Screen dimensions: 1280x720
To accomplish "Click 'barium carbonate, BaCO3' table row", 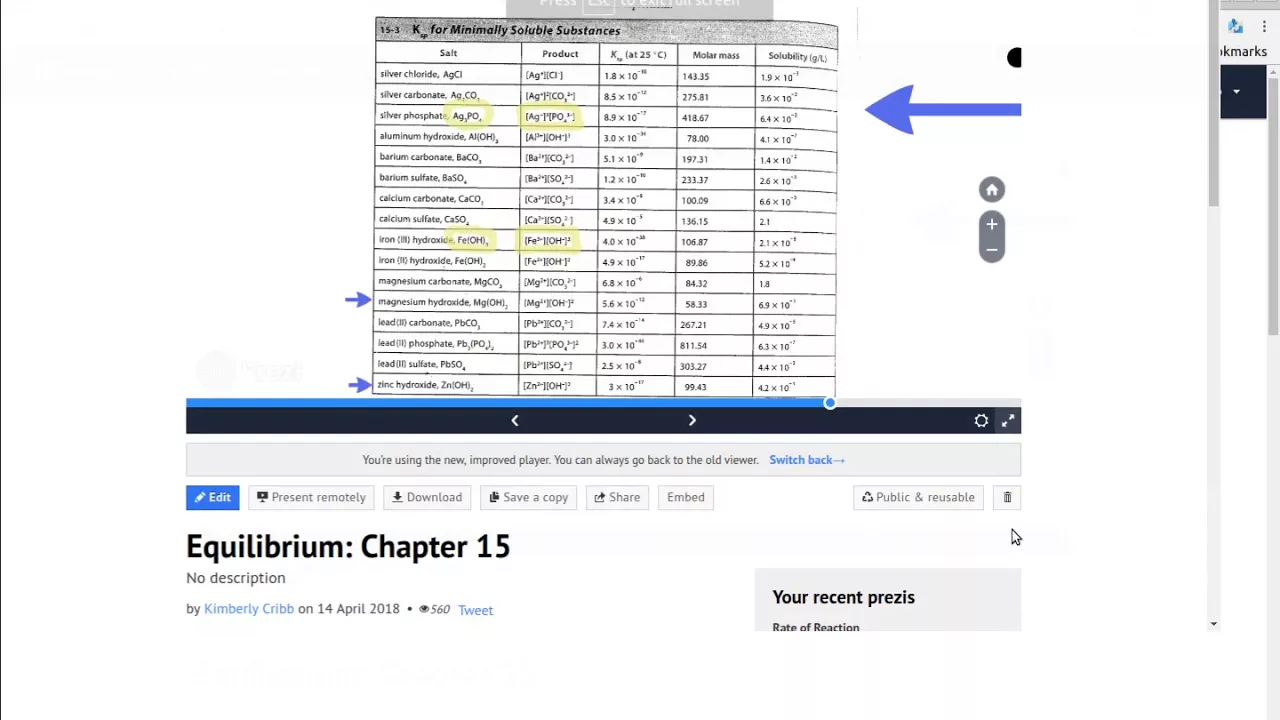I will click(x=605, y=158).
